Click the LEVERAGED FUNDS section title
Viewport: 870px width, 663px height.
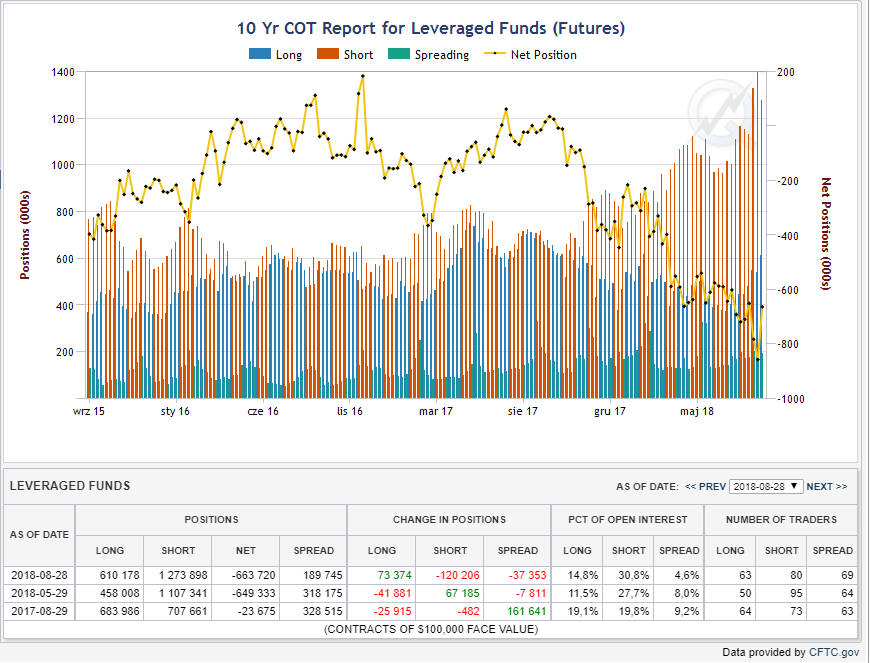point(70,486)
